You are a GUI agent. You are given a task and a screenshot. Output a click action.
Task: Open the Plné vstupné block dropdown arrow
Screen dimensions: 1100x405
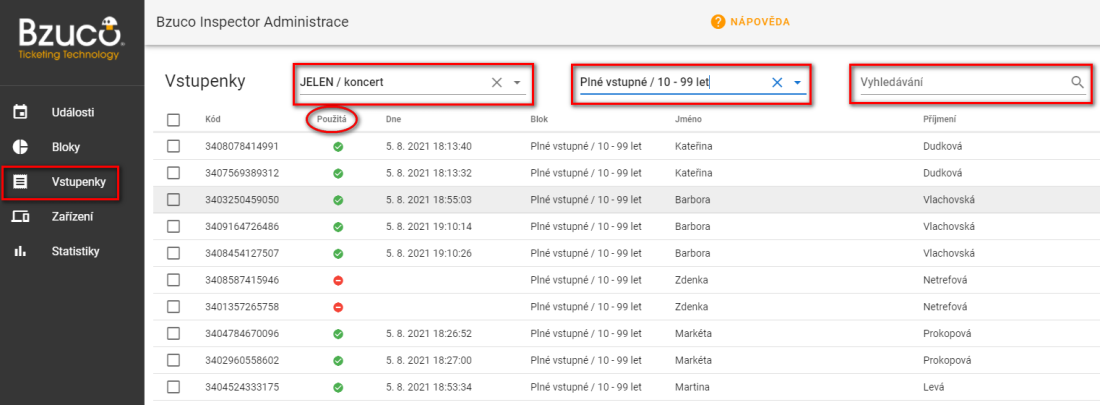click(797, 82)
